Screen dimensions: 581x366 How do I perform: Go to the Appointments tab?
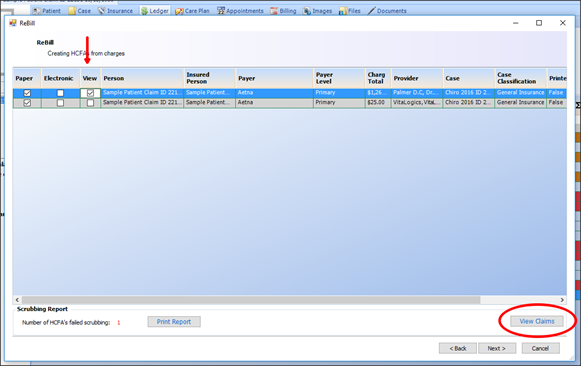coord(240,11)
